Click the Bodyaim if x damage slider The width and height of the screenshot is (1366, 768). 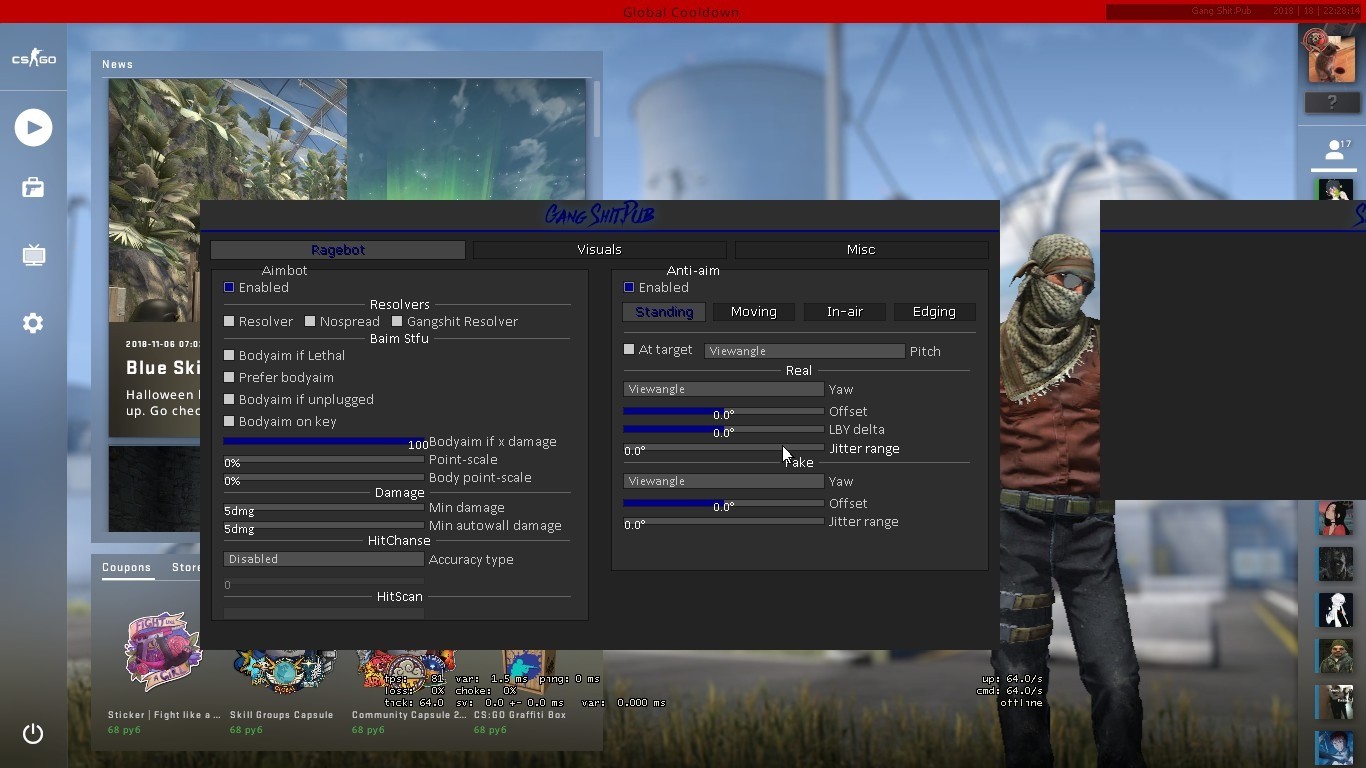(x=323, y=441)
